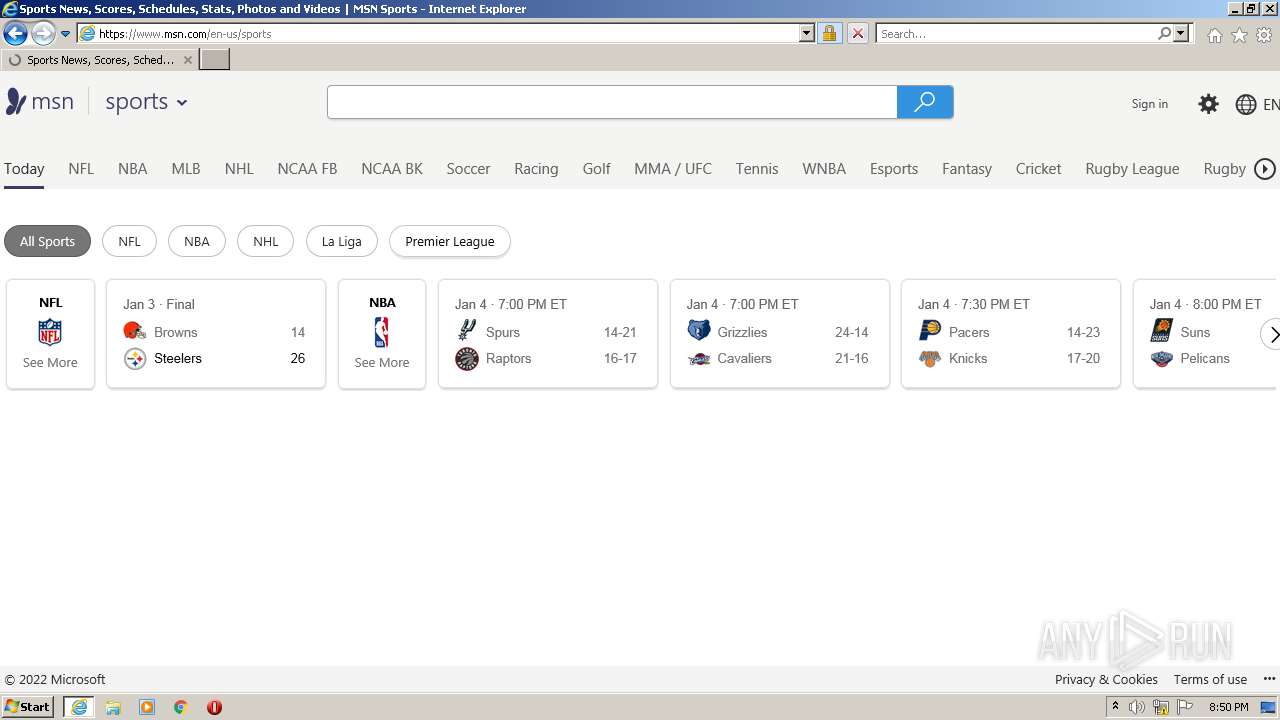
Task: Show next game cards arrow
Action: click(1271, 335)
